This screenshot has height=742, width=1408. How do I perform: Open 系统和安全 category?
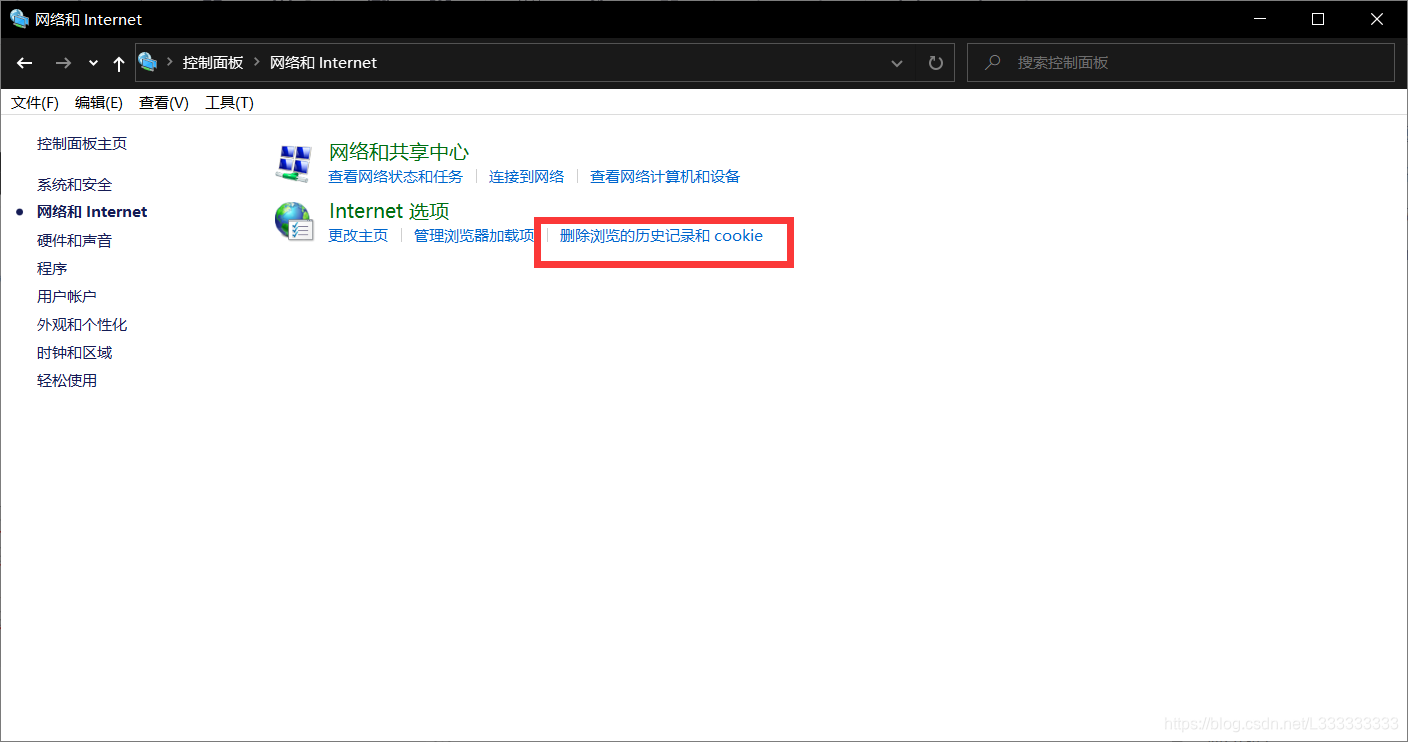[x=75, y=185]
